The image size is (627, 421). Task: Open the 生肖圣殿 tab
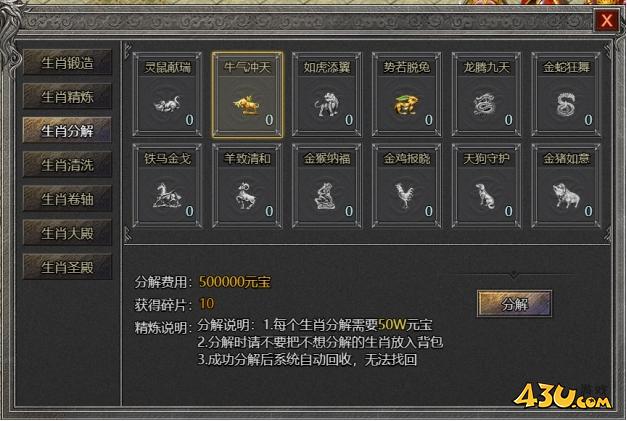coord(67,267)
